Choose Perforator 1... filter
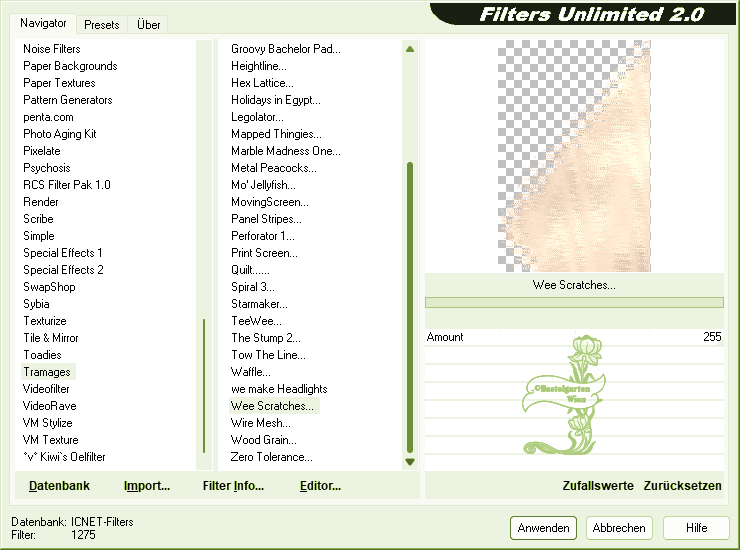The width and height of the screenshot is (740, 550). point(262,236)
